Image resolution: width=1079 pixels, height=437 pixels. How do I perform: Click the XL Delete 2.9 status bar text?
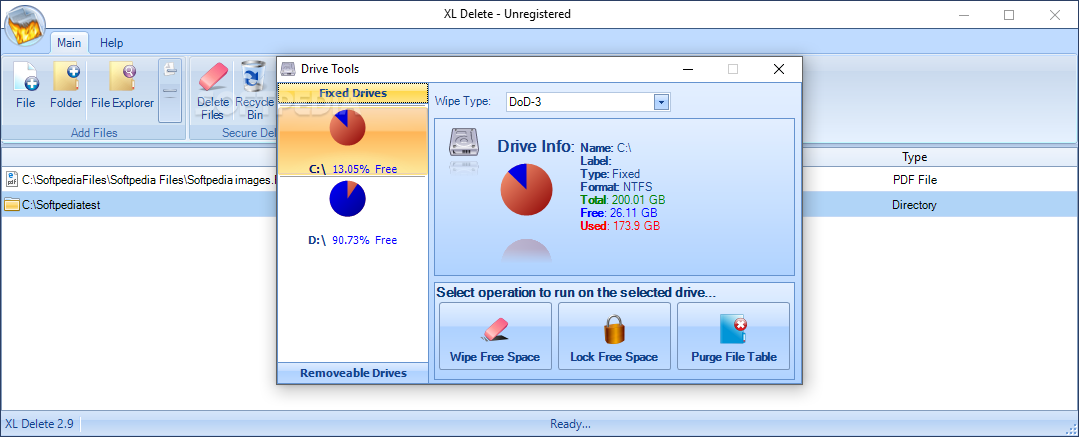pyautogui.click(x=39, y=424)
